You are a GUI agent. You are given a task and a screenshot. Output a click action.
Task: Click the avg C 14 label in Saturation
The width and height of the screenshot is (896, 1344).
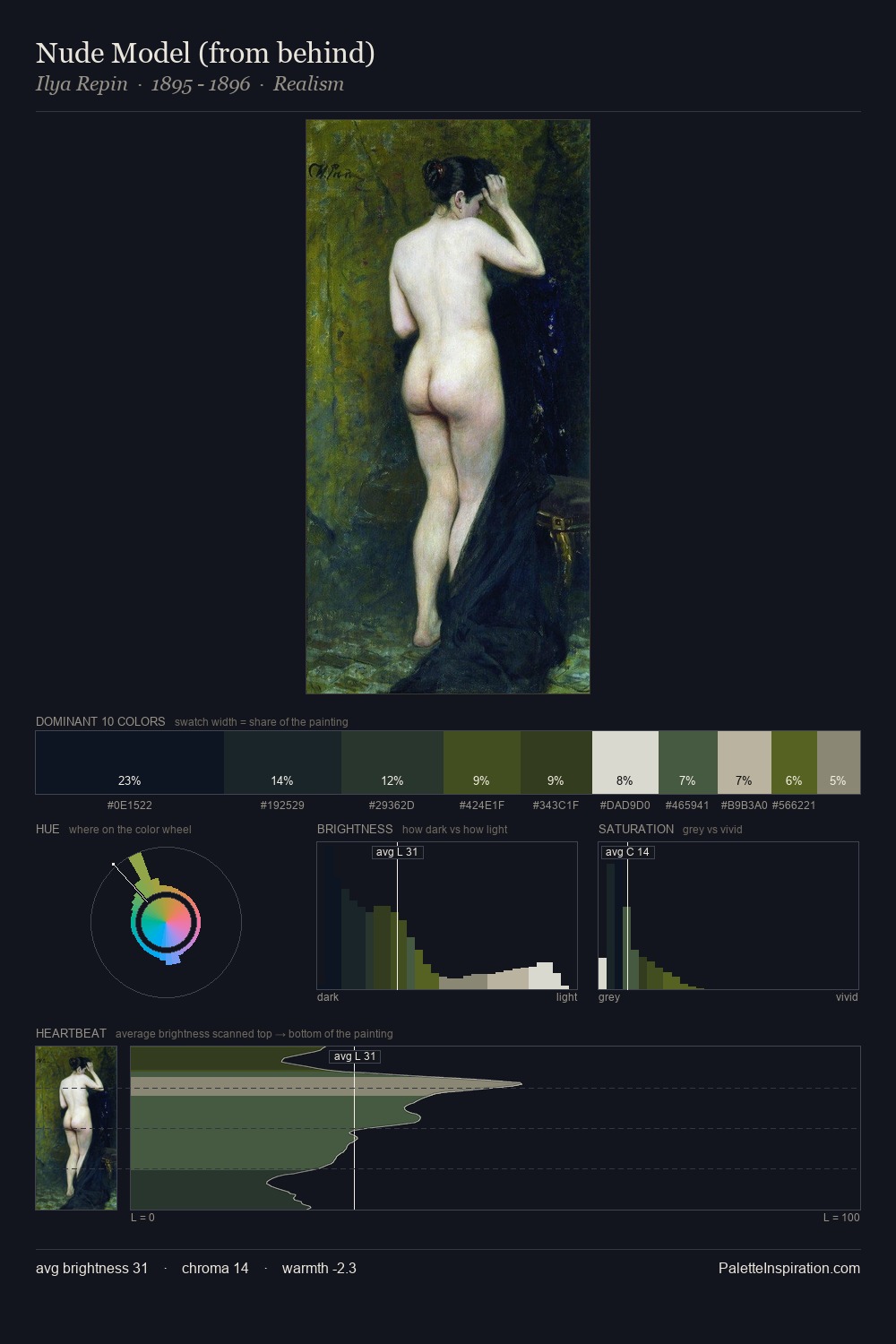627,852
